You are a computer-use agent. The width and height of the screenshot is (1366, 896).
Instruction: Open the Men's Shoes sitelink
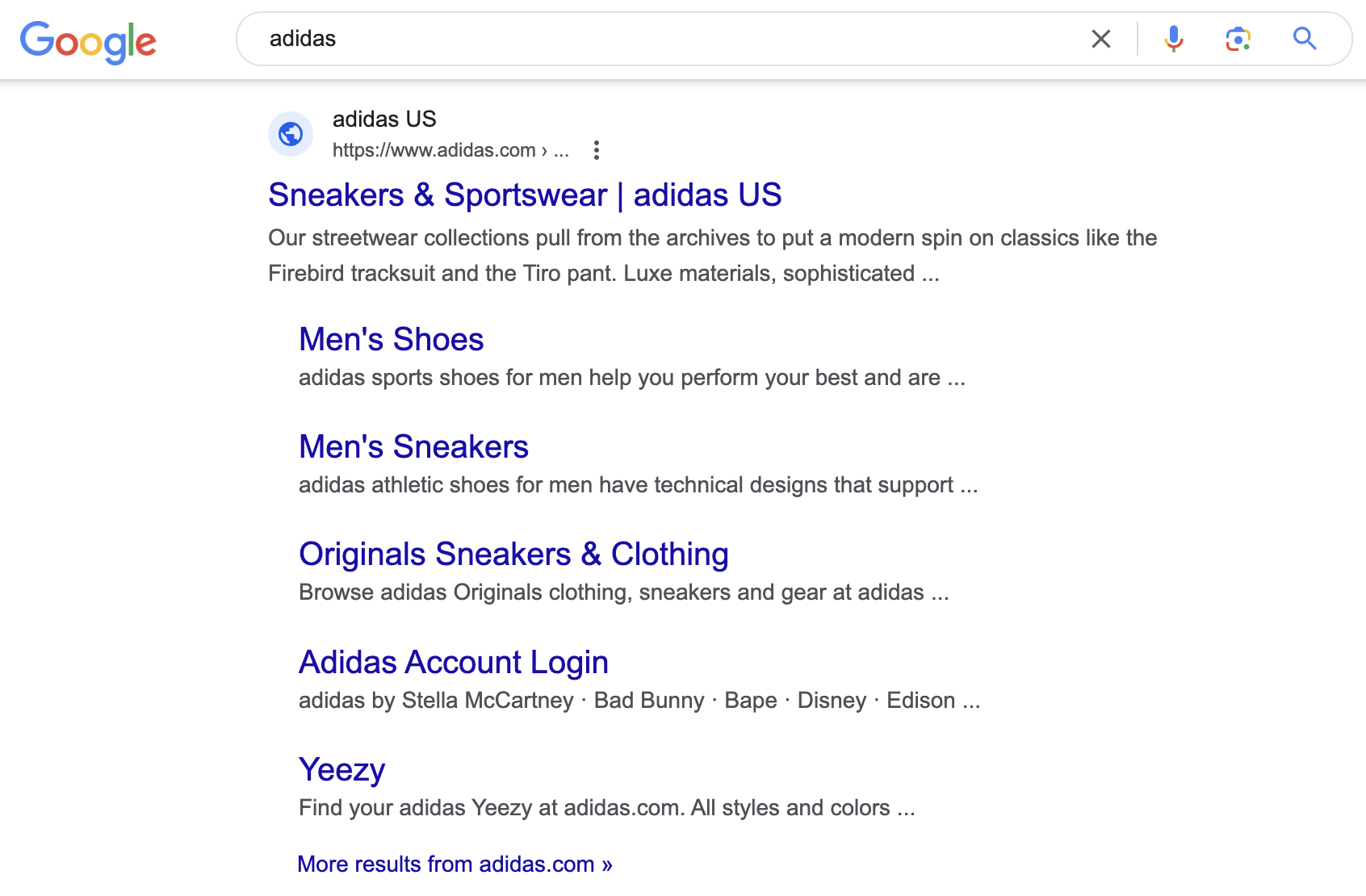click(391, 340)
